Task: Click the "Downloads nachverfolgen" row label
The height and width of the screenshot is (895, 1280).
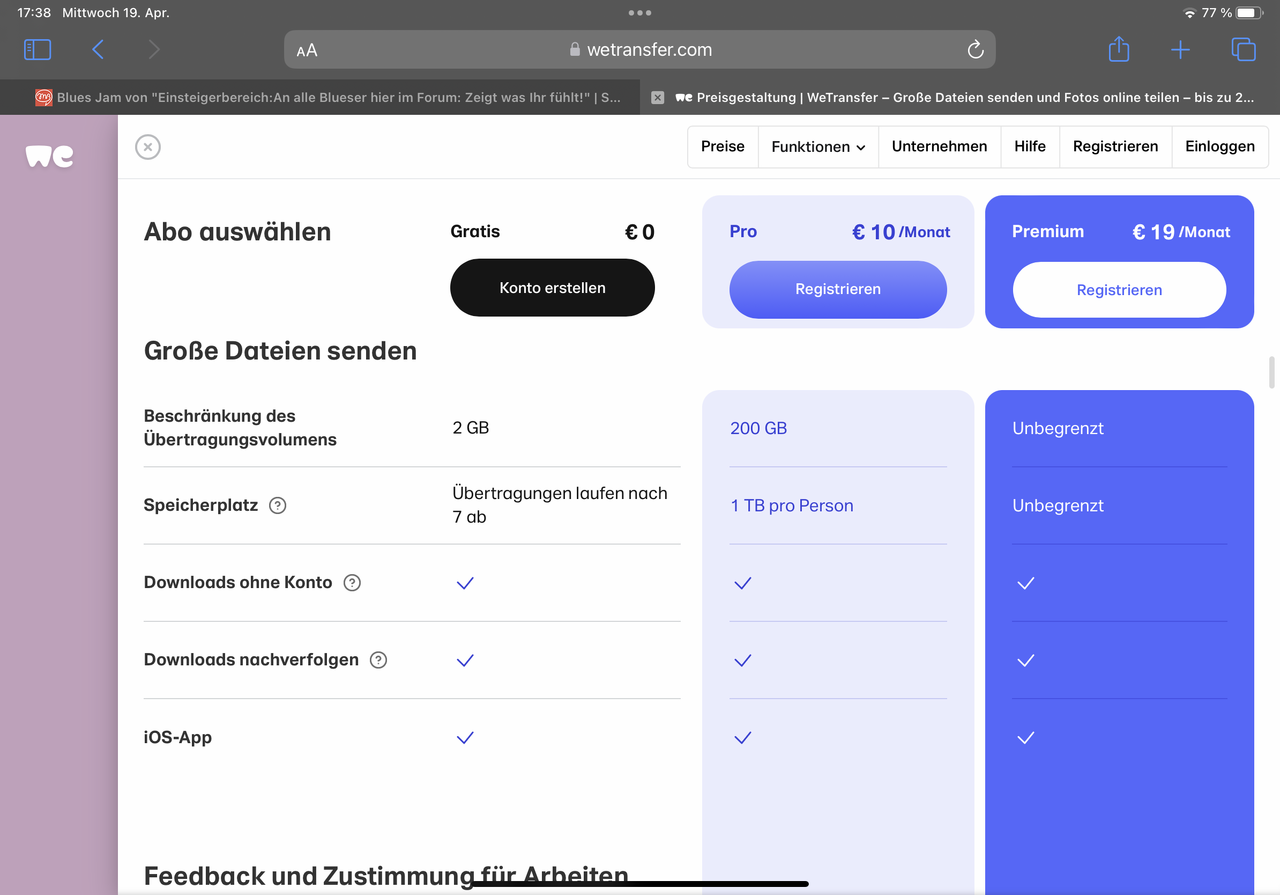Action: point(251,660)
